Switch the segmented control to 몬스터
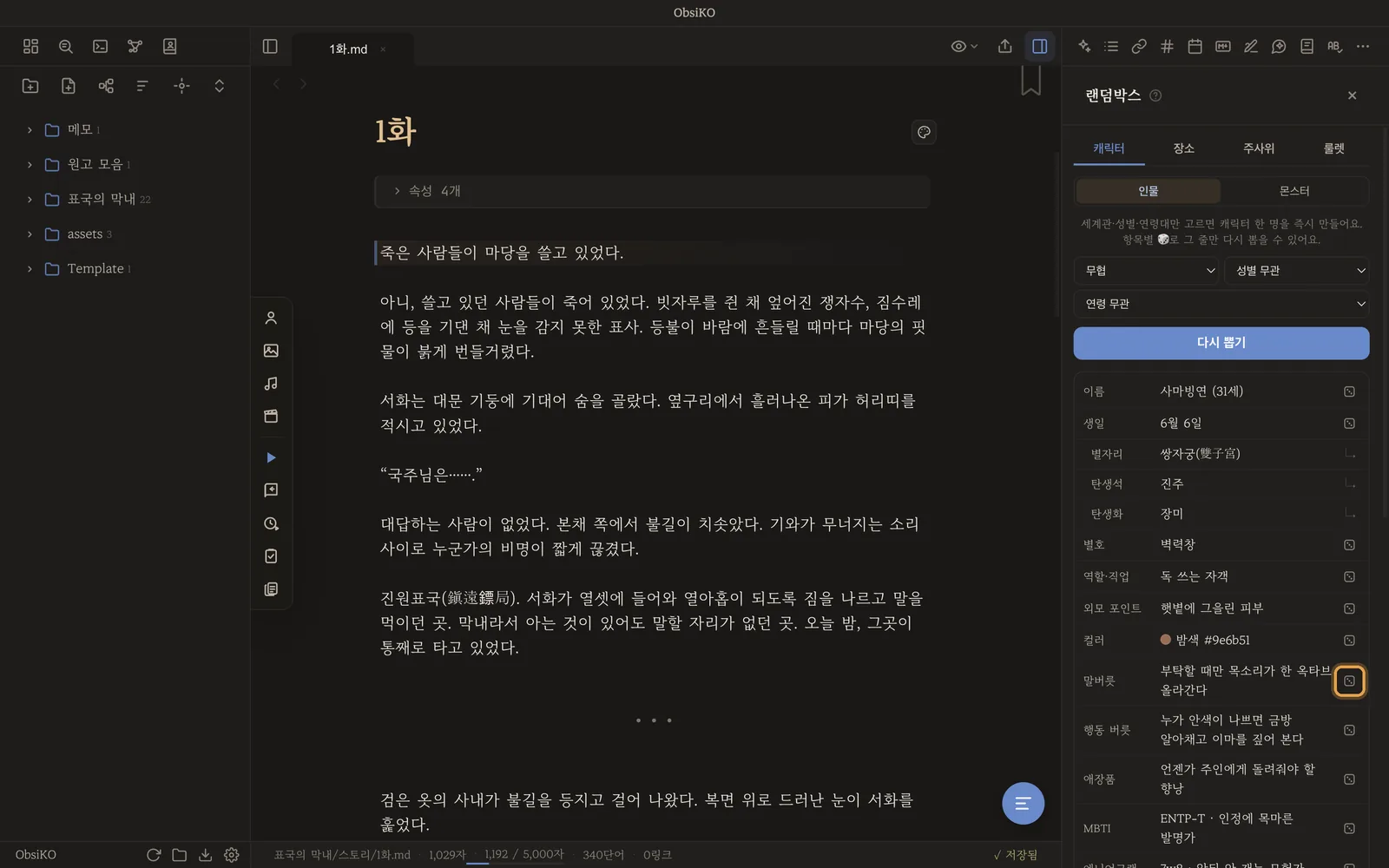Screen dimensions: 1389x868 pos(1294,191)
